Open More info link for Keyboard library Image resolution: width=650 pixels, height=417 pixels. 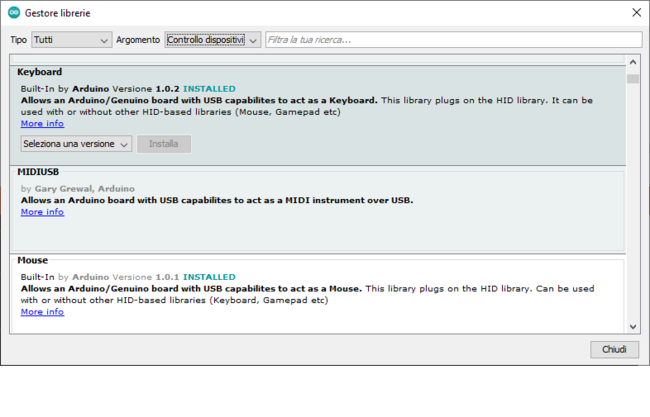tap(42, 124)
